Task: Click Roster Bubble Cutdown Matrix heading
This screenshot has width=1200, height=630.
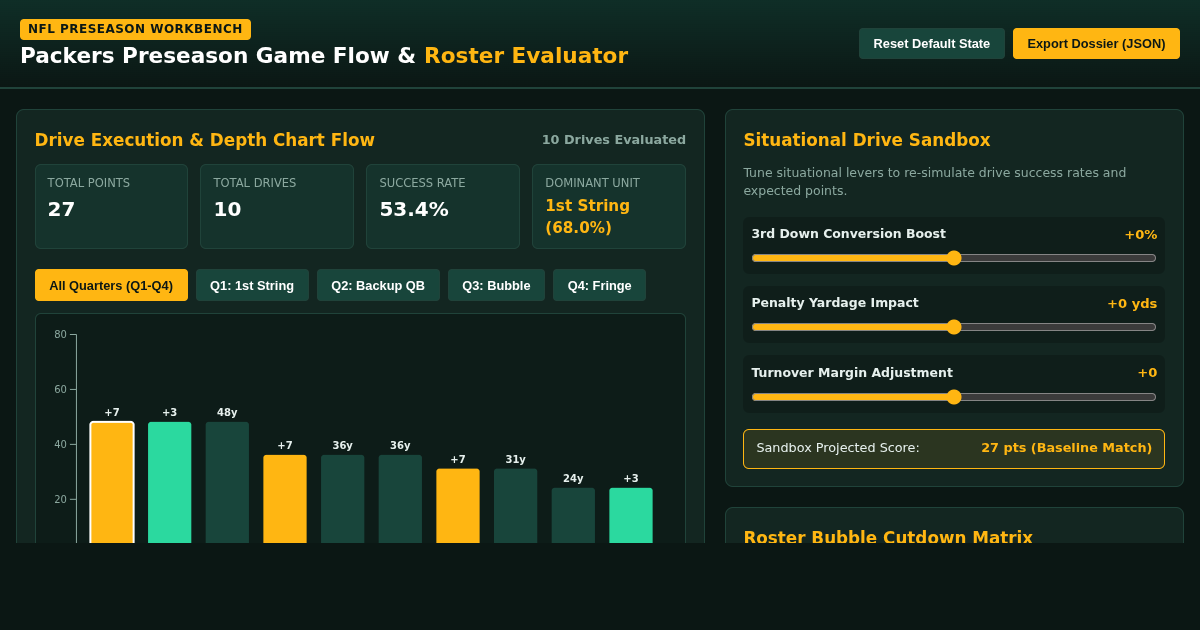Action: tap(888, 537)
